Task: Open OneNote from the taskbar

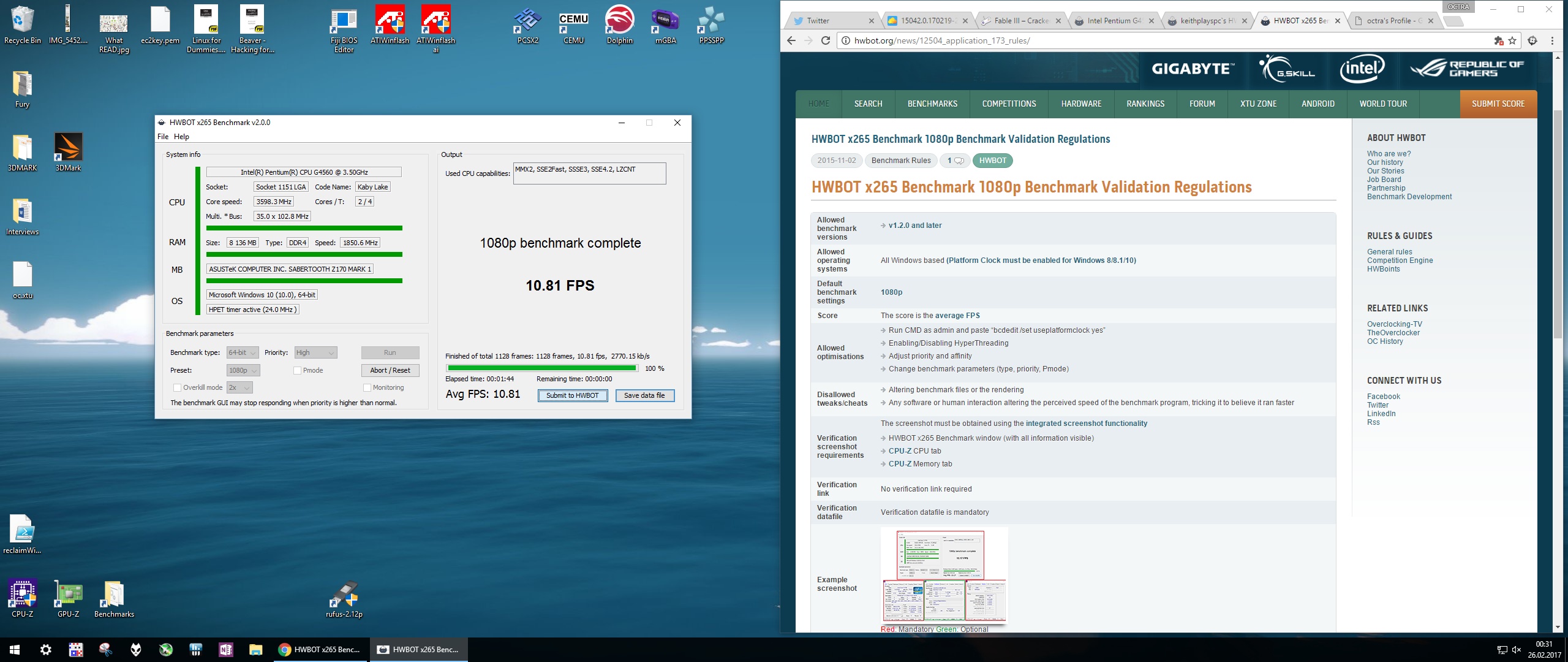Action: click(x=225, y=650)
